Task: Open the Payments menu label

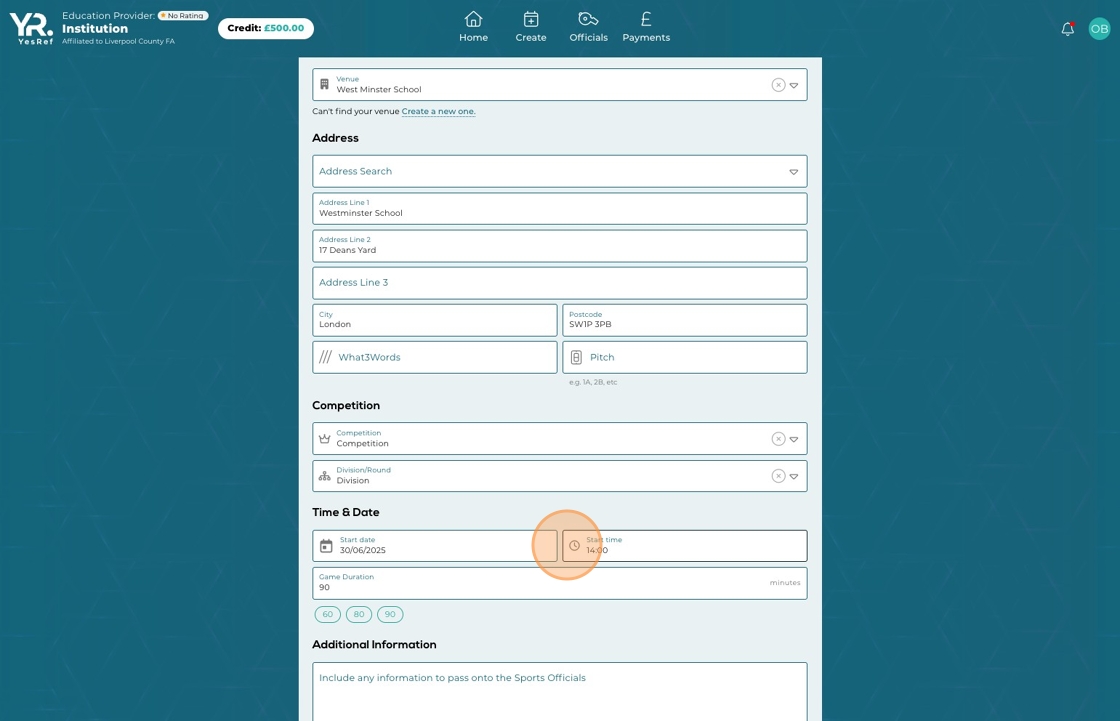Action: point(646,37)
